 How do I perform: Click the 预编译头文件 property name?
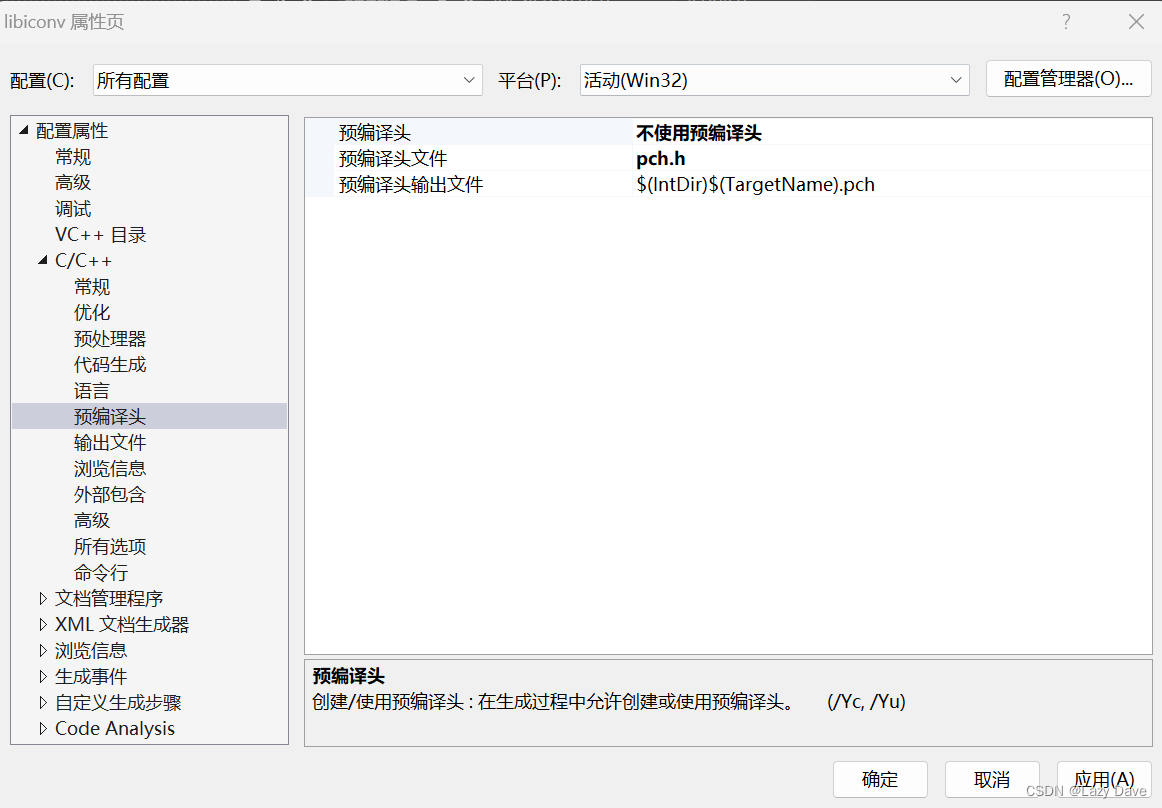point(393,159)
